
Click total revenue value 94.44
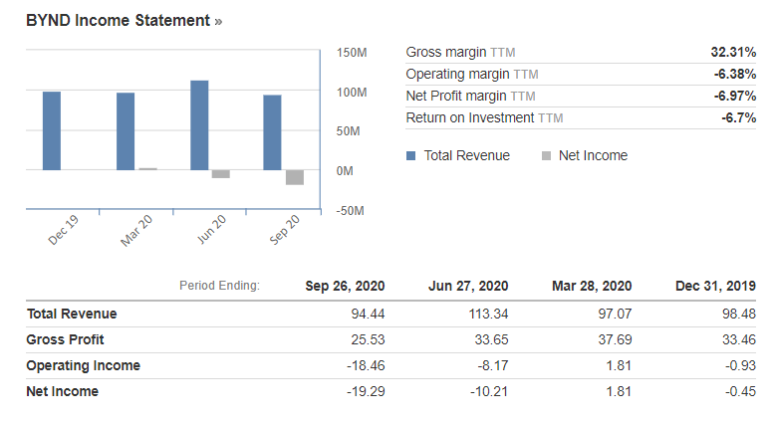click(368, 314)
